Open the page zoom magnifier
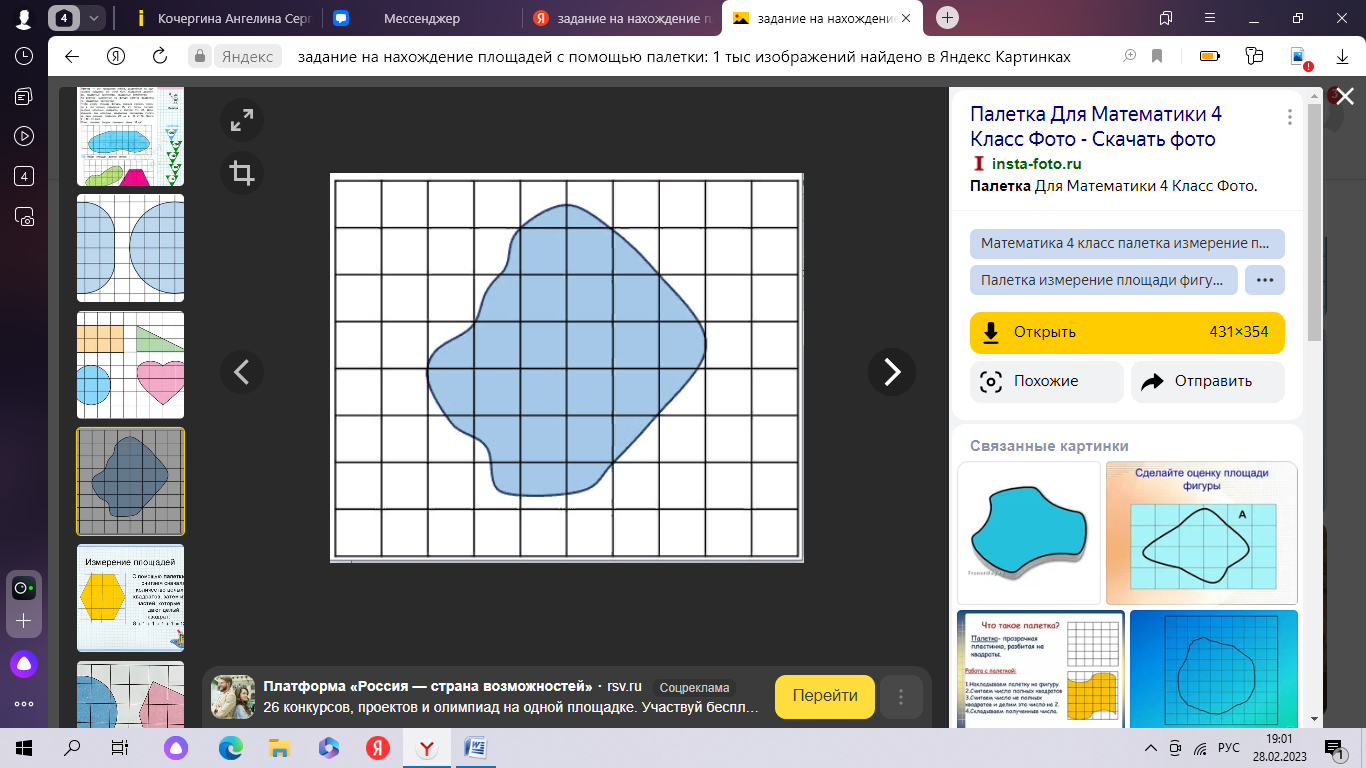The height and width of the screenshot is (768, 1366). click(x=1130, y=56)
